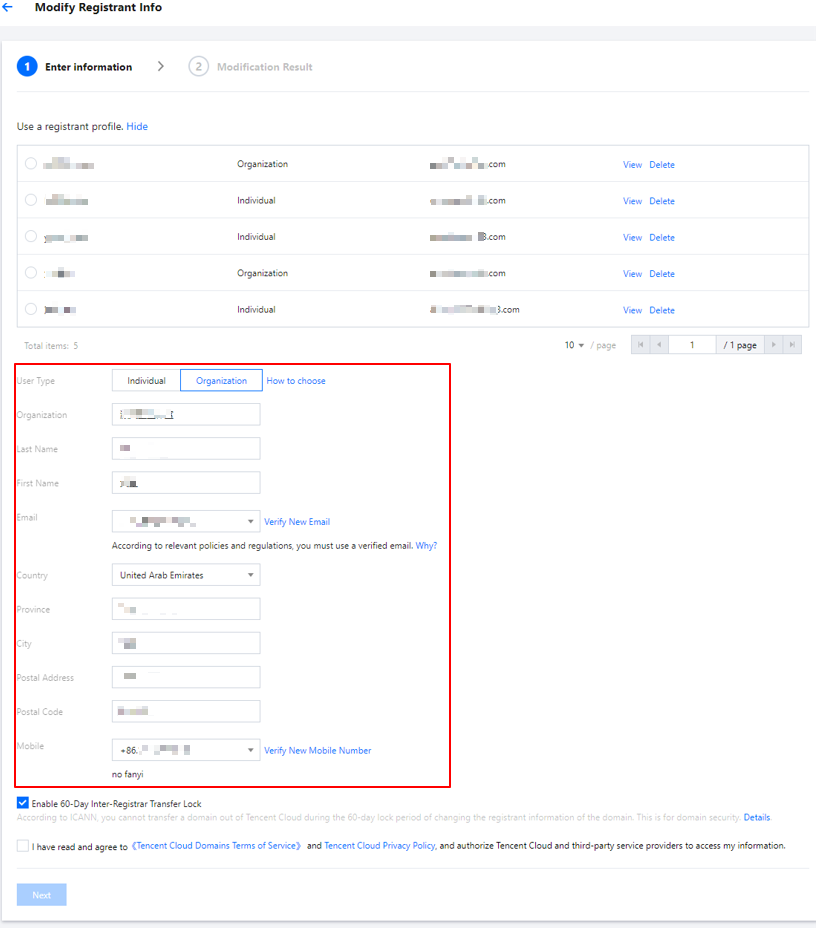Click the page number input box
Screen dimensions: 823x928
pyautogui.click(x=692, y=345)
